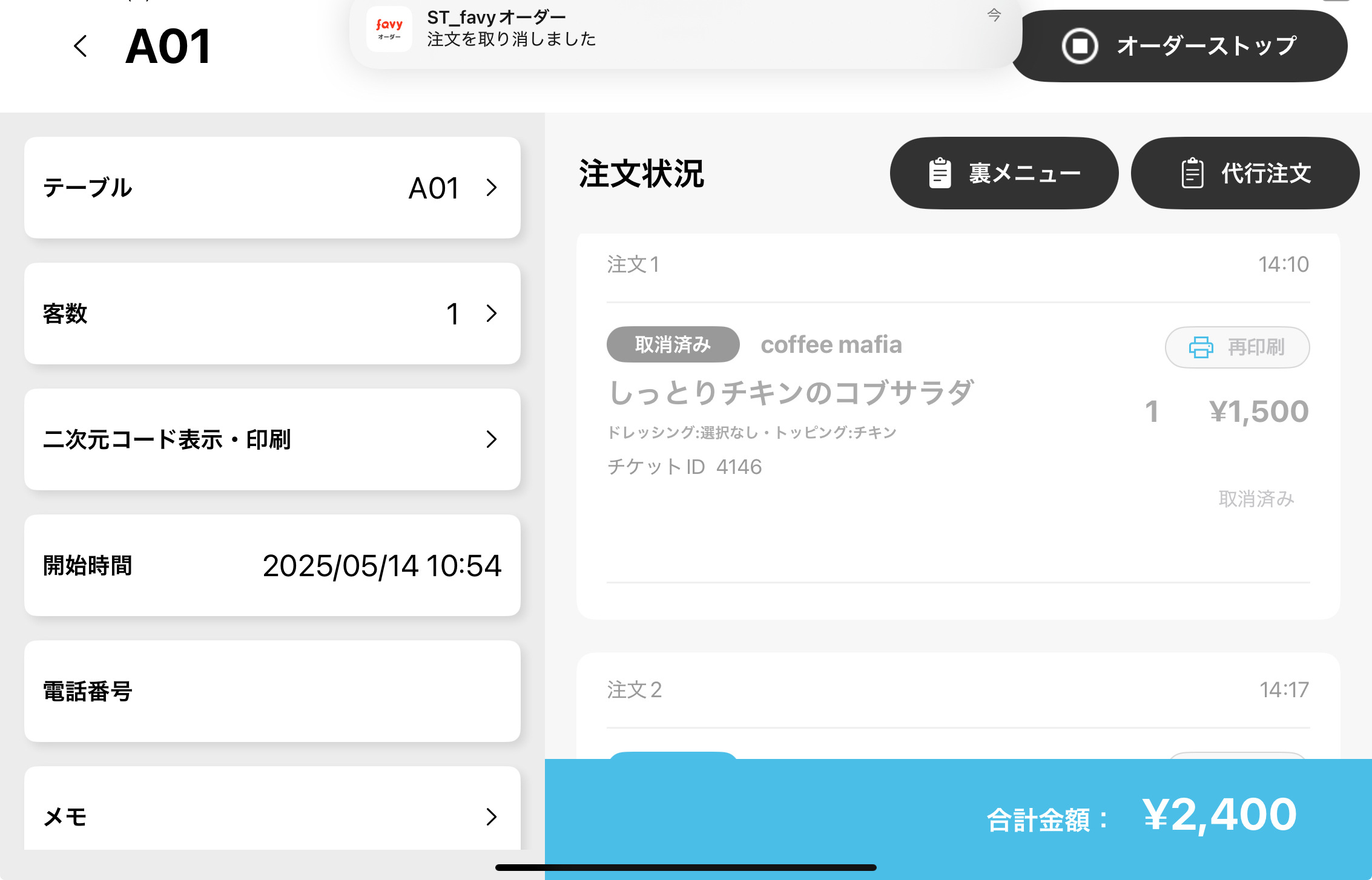Tap the favy app notification icon
Image resolution: width=1372 pixels, height=880 pixels.
pyautogui.click(x=389, y=29)
